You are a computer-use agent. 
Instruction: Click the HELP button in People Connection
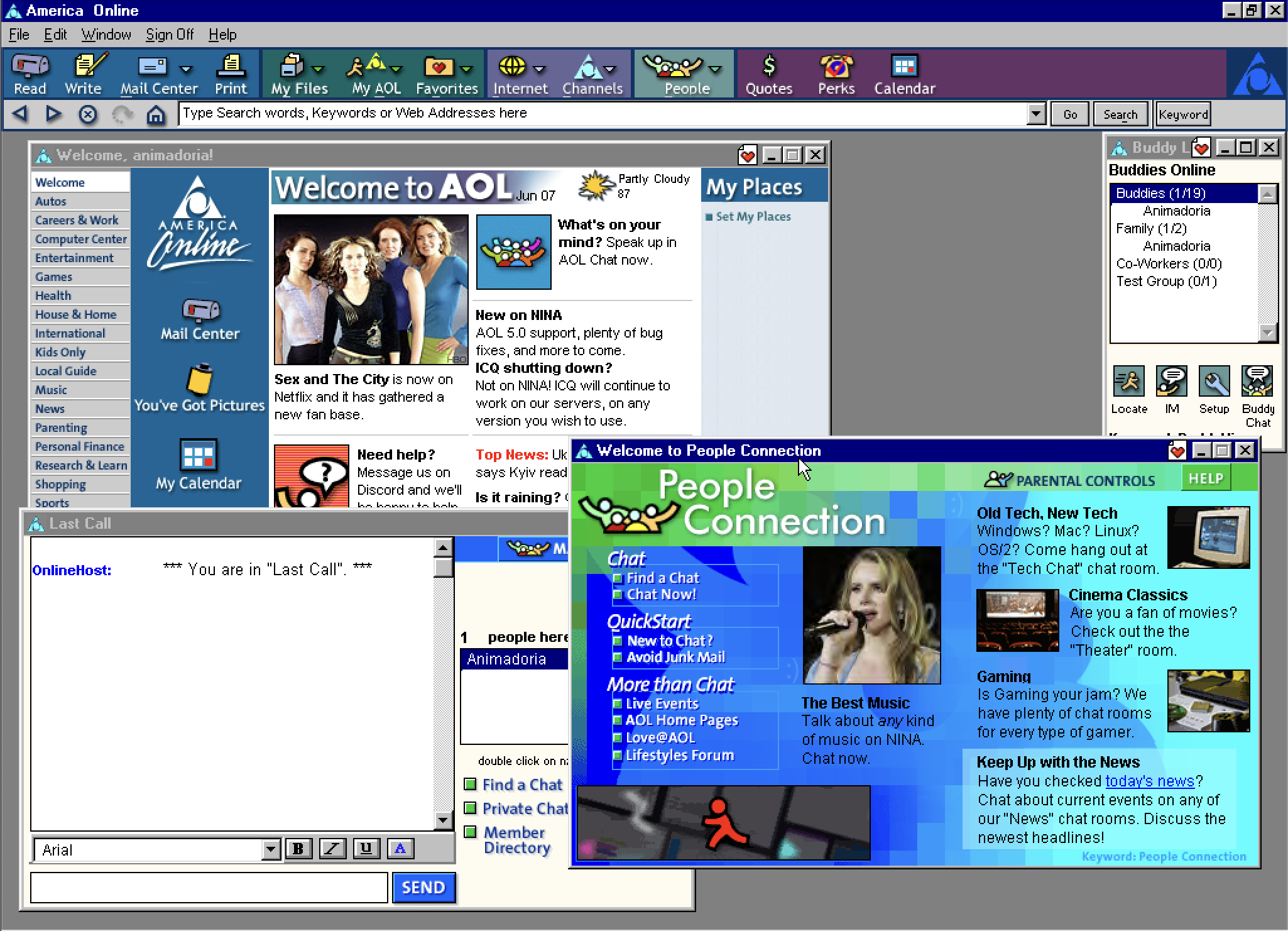point(1206,479)
